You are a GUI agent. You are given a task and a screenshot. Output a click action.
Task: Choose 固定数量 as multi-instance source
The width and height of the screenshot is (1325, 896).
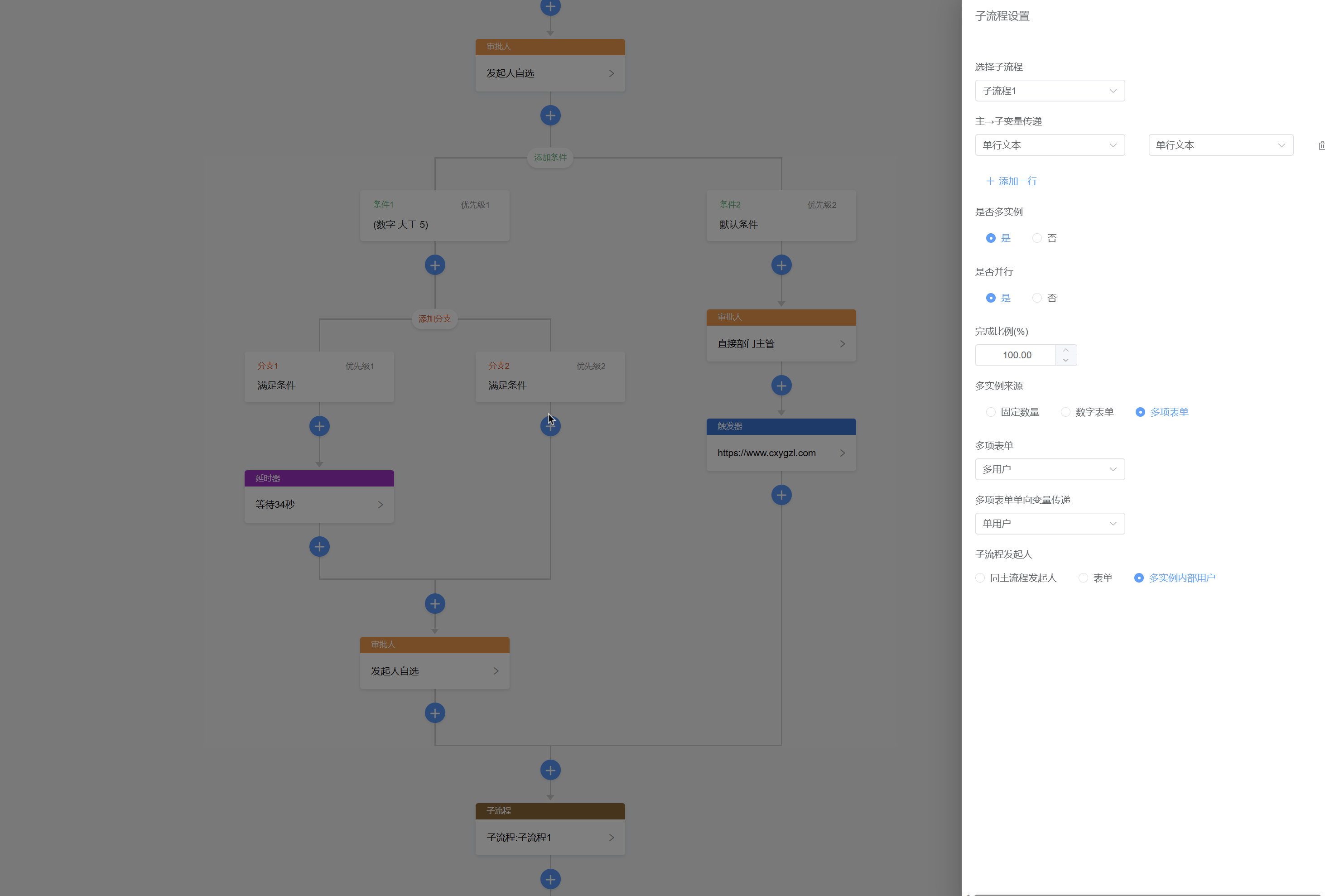pos(991,412)
